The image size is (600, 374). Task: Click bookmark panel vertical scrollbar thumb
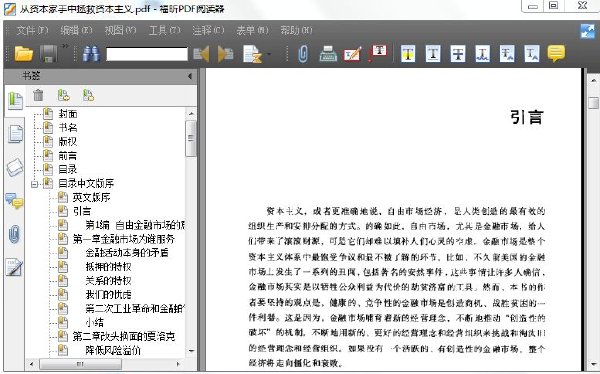191,139
